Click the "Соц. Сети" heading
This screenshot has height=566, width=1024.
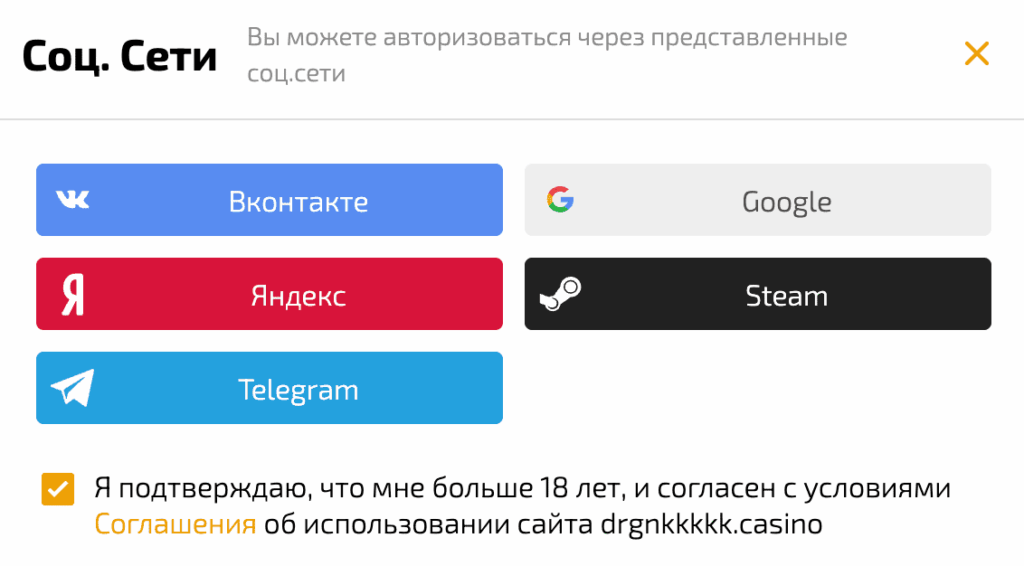point(120,56)
